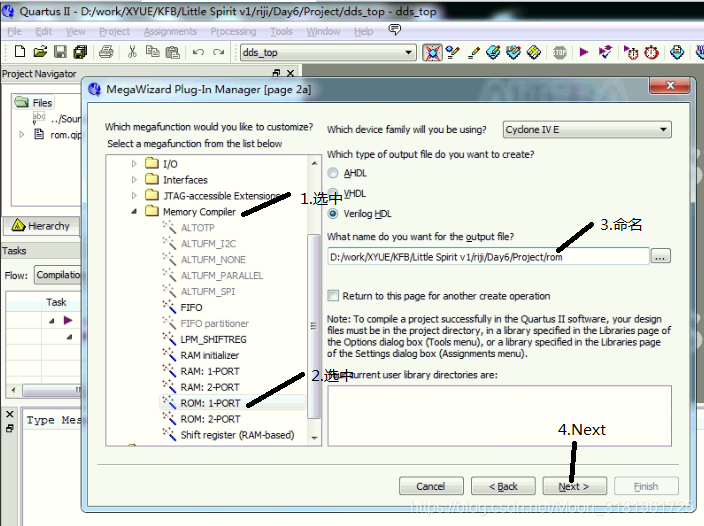Click the feedback speech bubble icon in menu bar

[x=394, y=30]
